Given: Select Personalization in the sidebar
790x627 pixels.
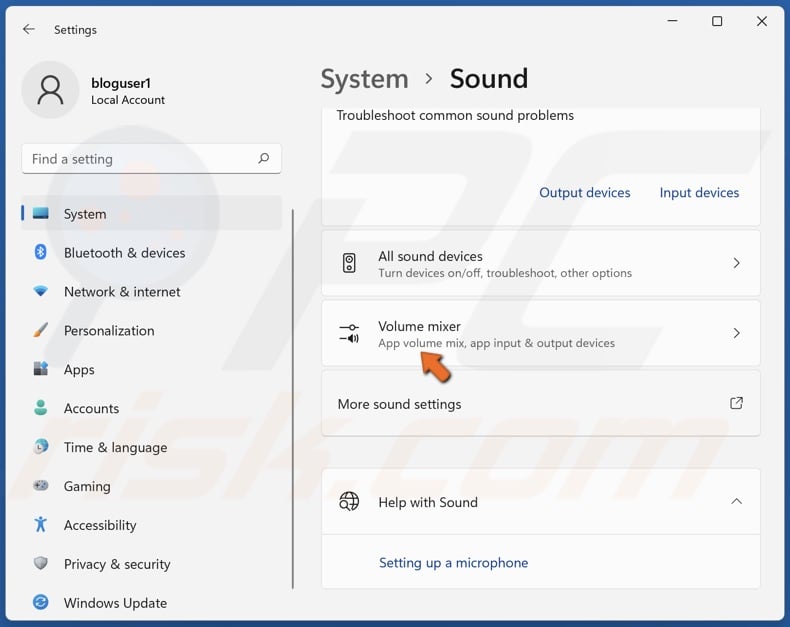Looking at the screenshot, I should [x=151, y=330].
